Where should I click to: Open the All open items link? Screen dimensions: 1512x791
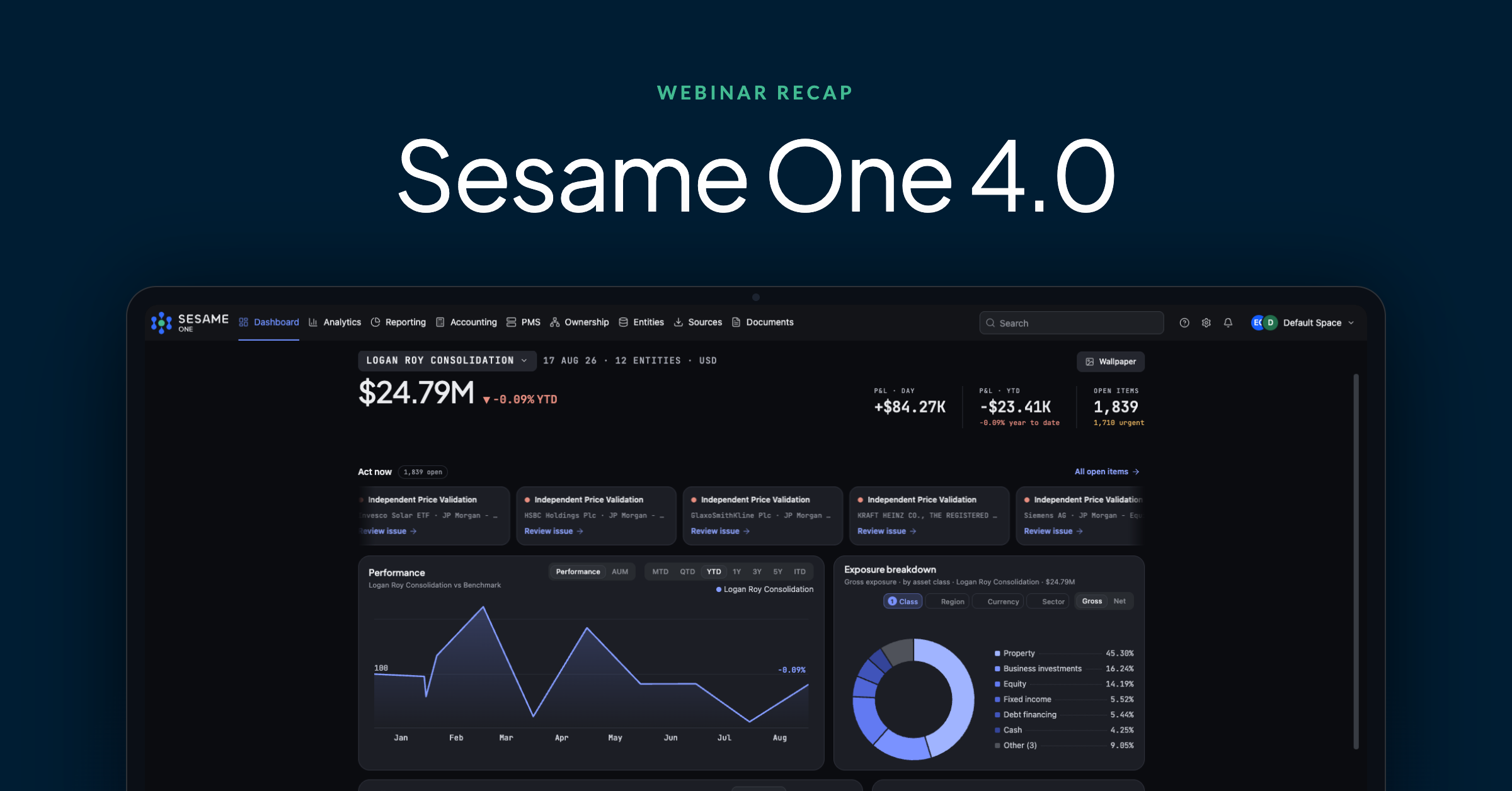[x=1107, y=472]
